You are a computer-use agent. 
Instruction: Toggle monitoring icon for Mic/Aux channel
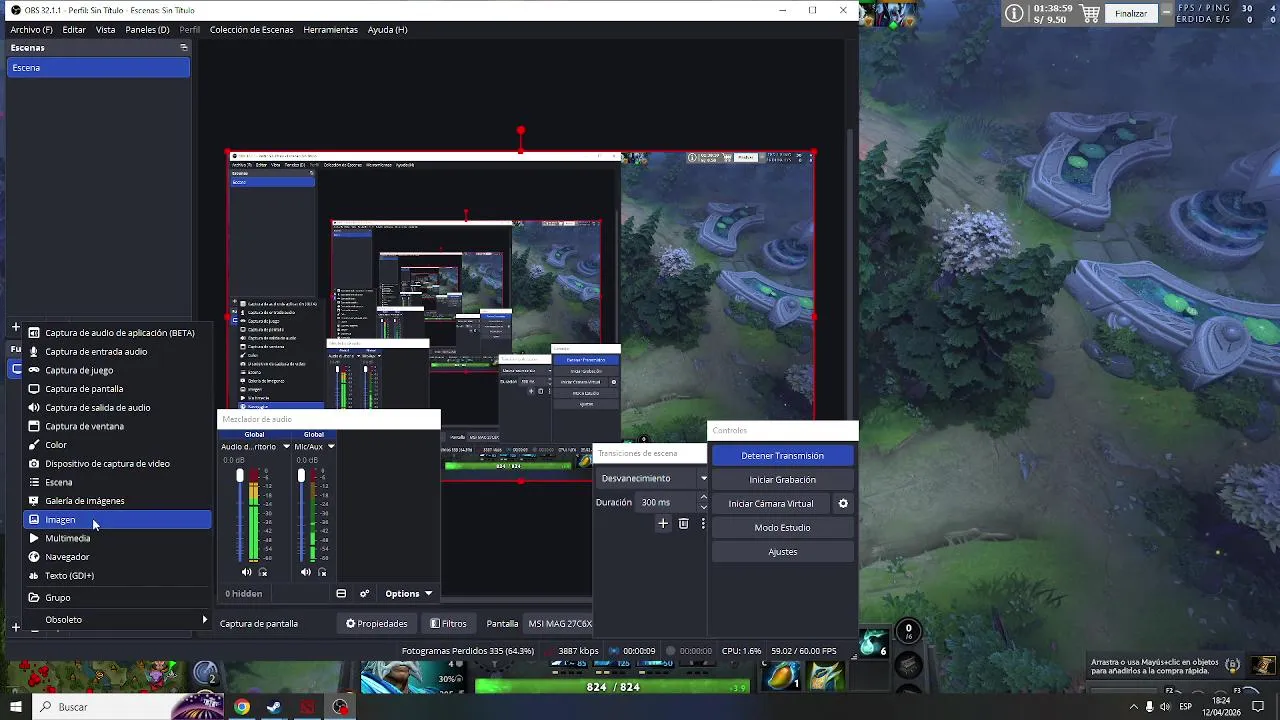point(322,572)
